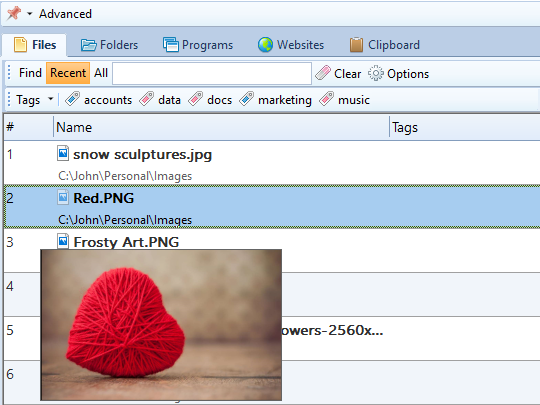
Task: Click the Options gear icon
Action: (x=375, y=73)
